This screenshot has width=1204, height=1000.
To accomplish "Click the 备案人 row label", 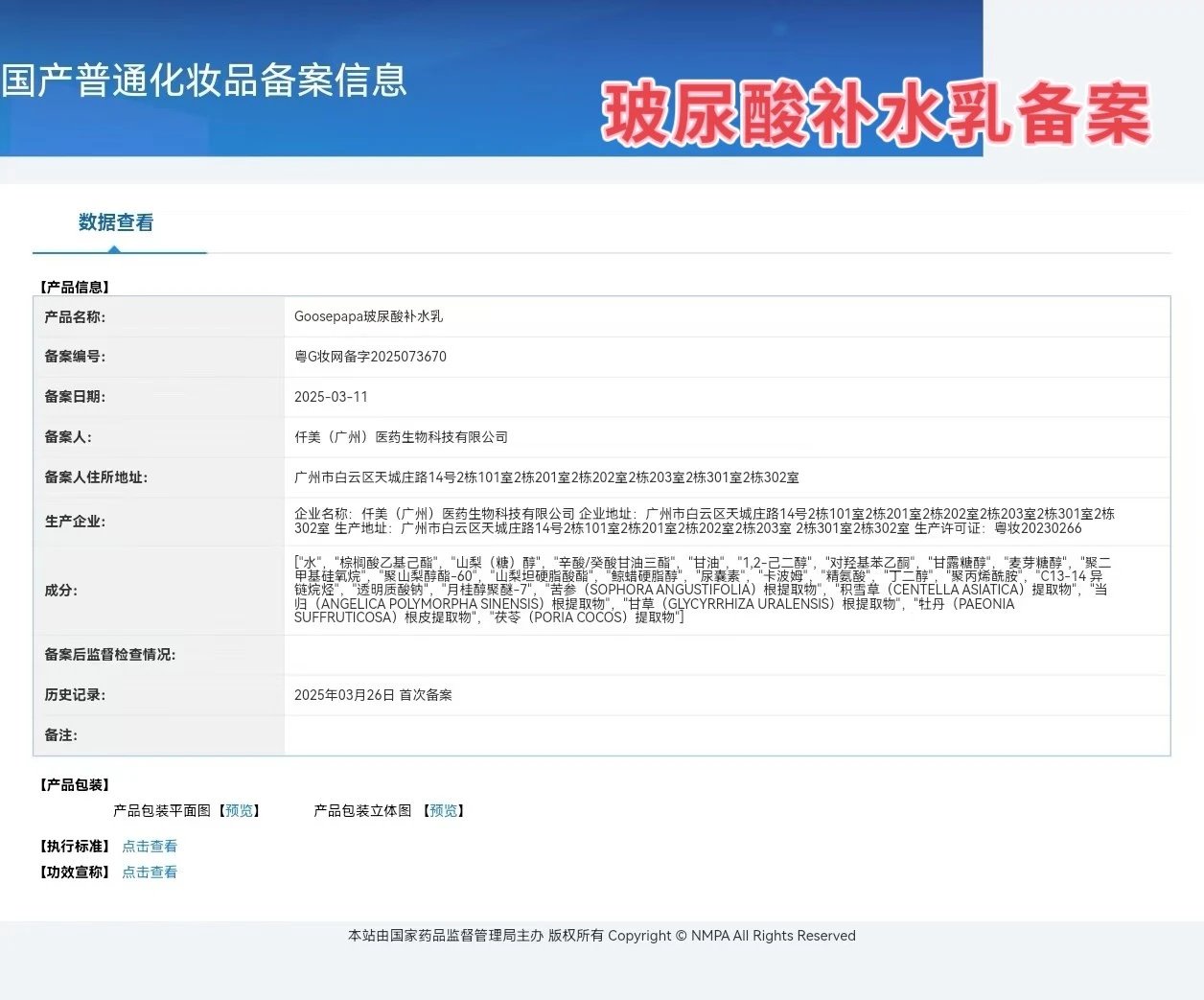I will (68, 437).
